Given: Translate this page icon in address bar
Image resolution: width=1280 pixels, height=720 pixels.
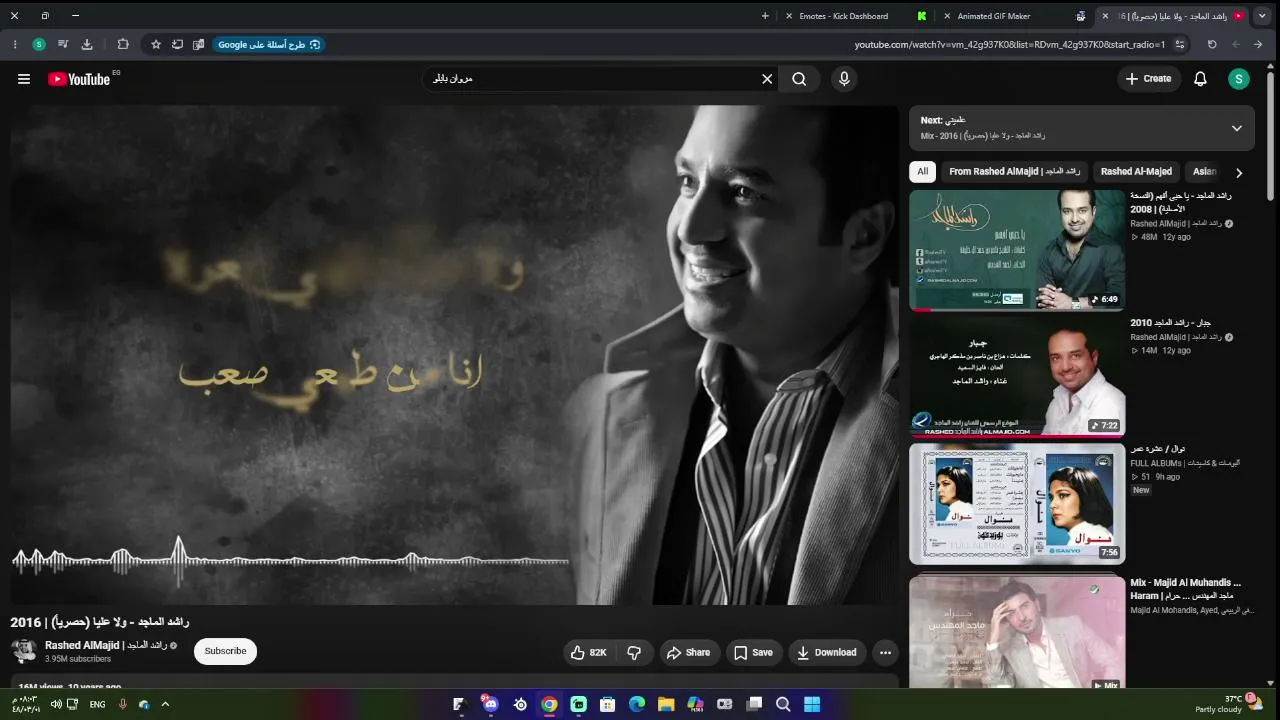Looking at the screenshot, I should [198, 44].
